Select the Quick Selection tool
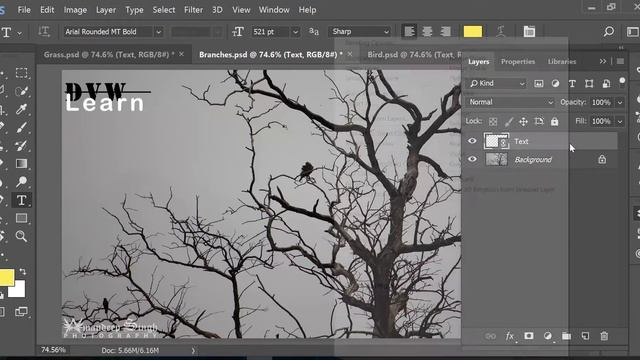 point(21,91)
